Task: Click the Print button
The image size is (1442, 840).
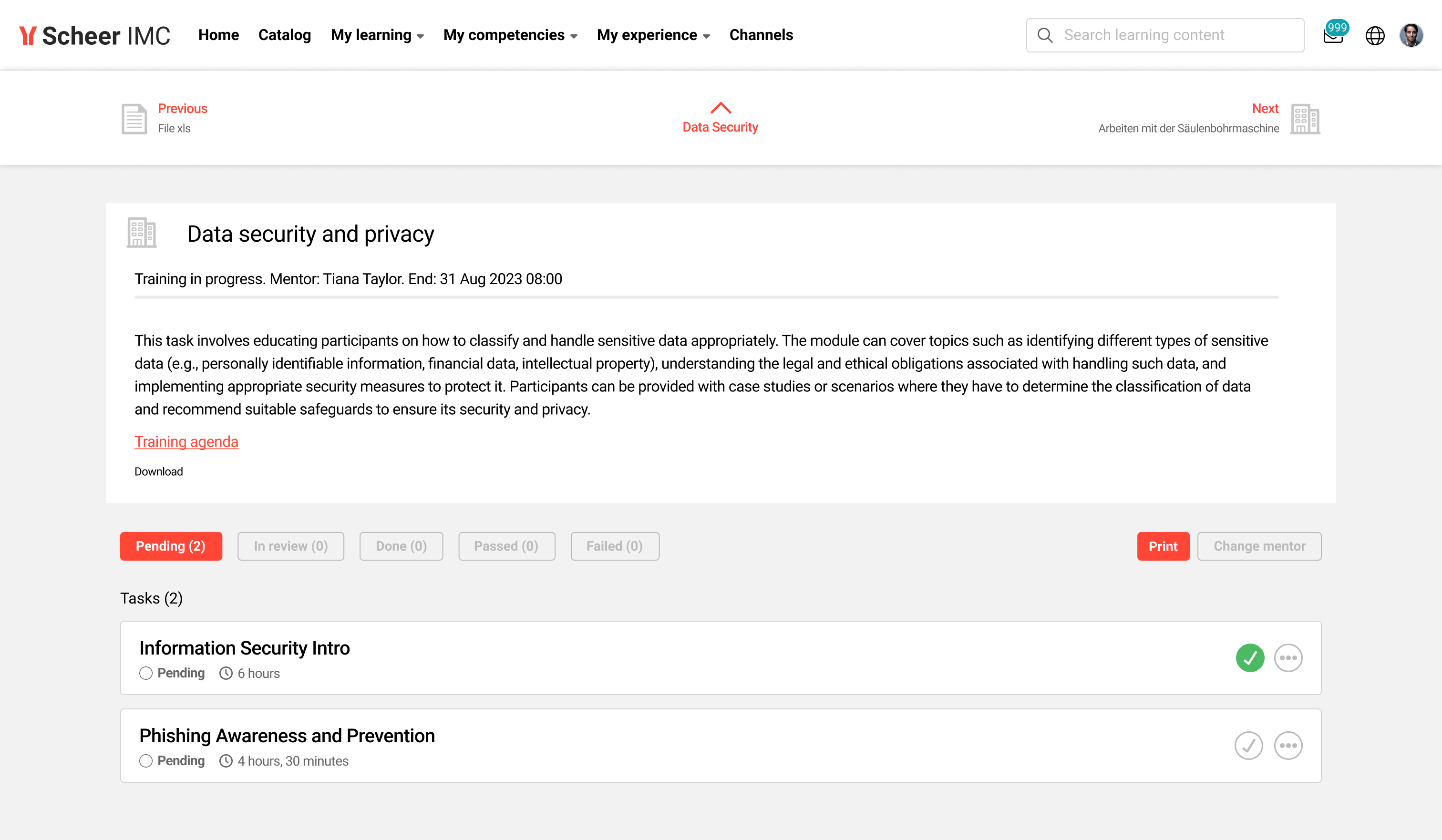Action: [x=1162, y=546]
